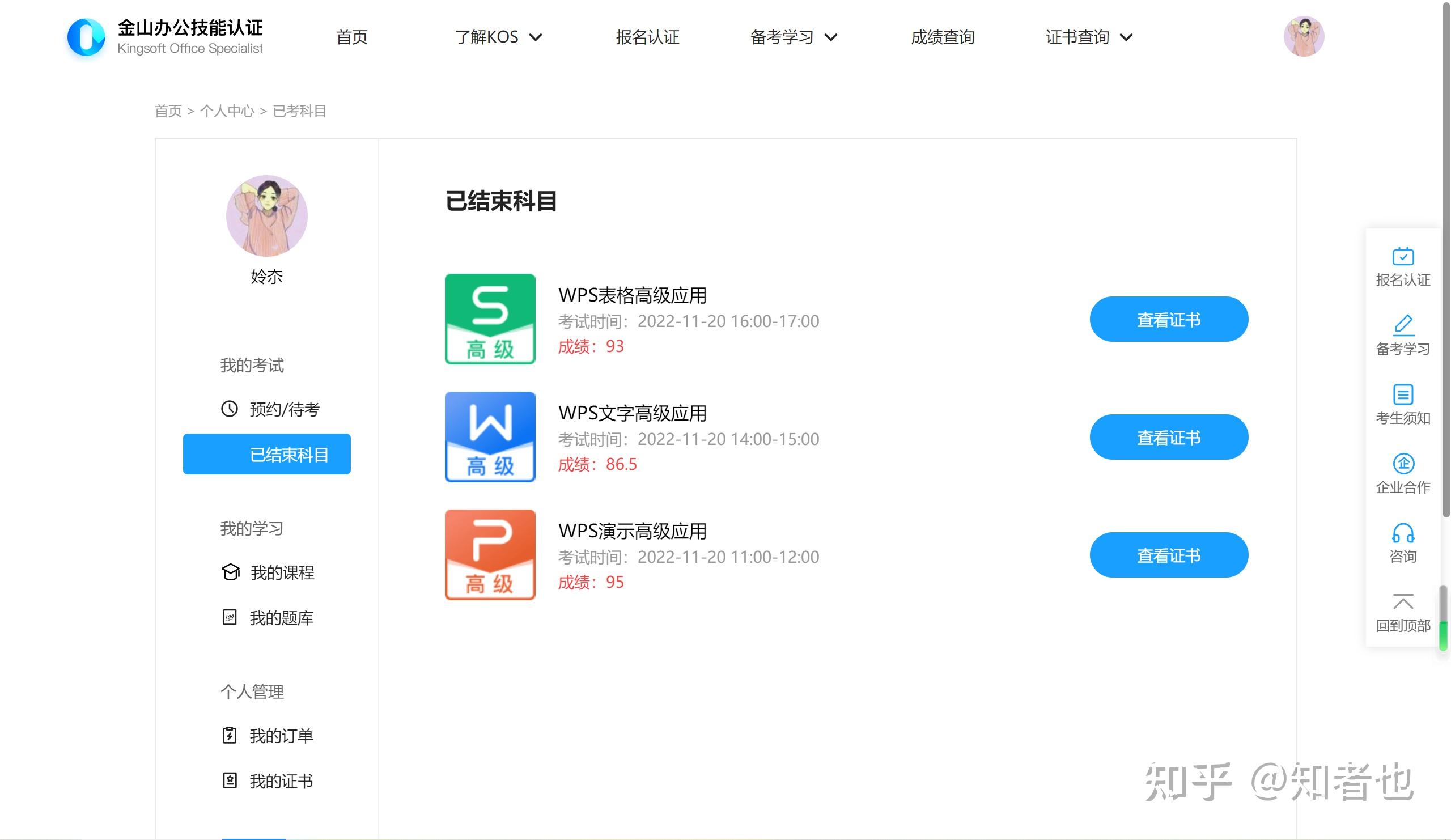The width and height of the screenshot is (1451, 840).
Task: Switch to 成绩查询 in the top navigation
Action: (943, 37)
